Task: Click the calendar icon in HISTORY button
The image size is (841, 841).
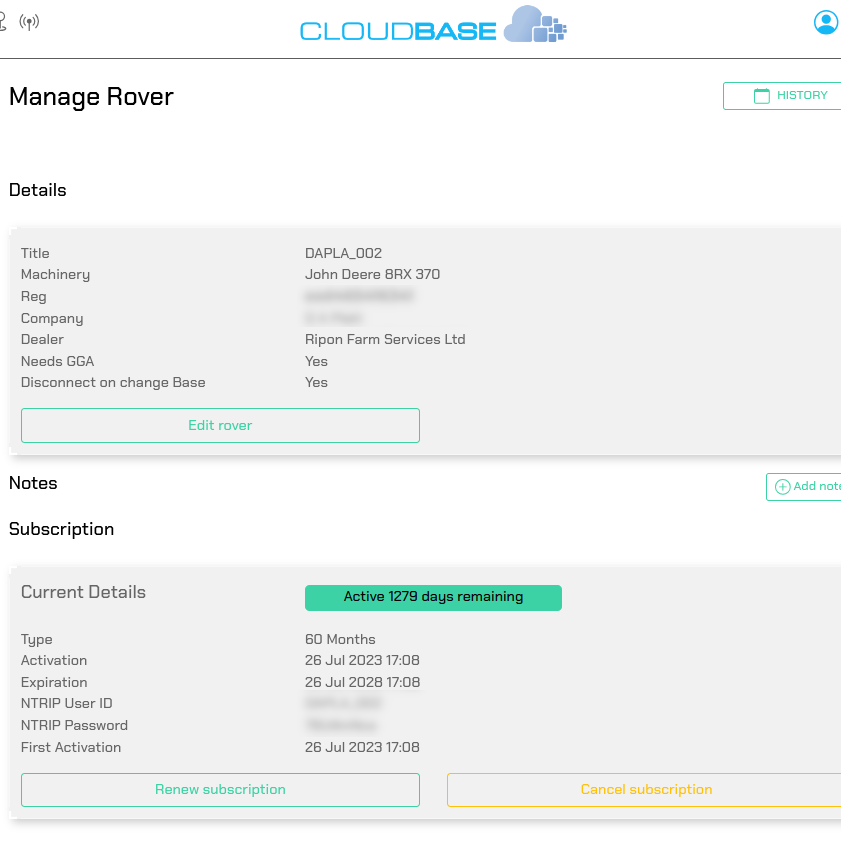Action: pos(762,96)
